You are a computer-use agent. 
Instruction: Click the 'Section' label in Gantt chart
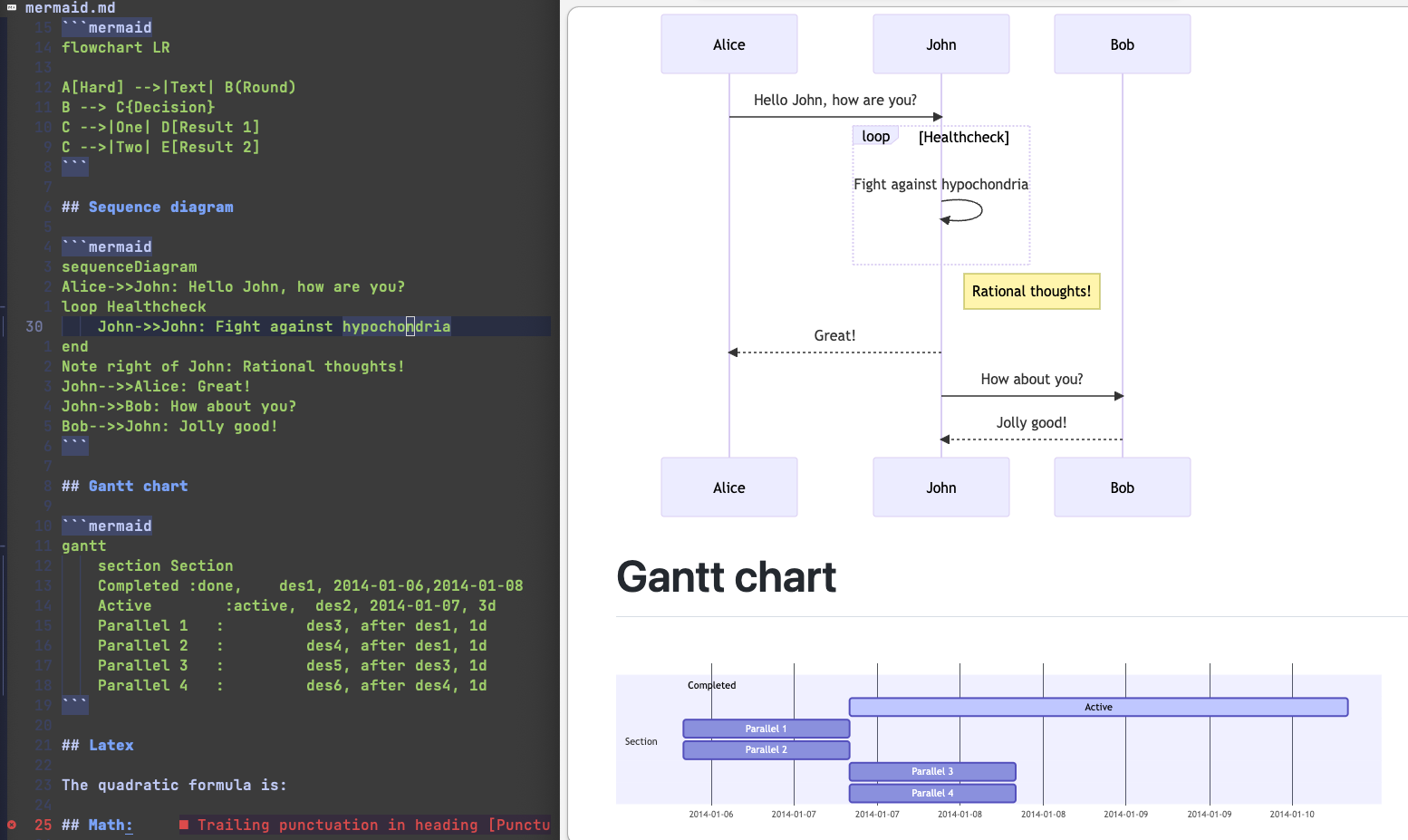click(x=641, y=741)
